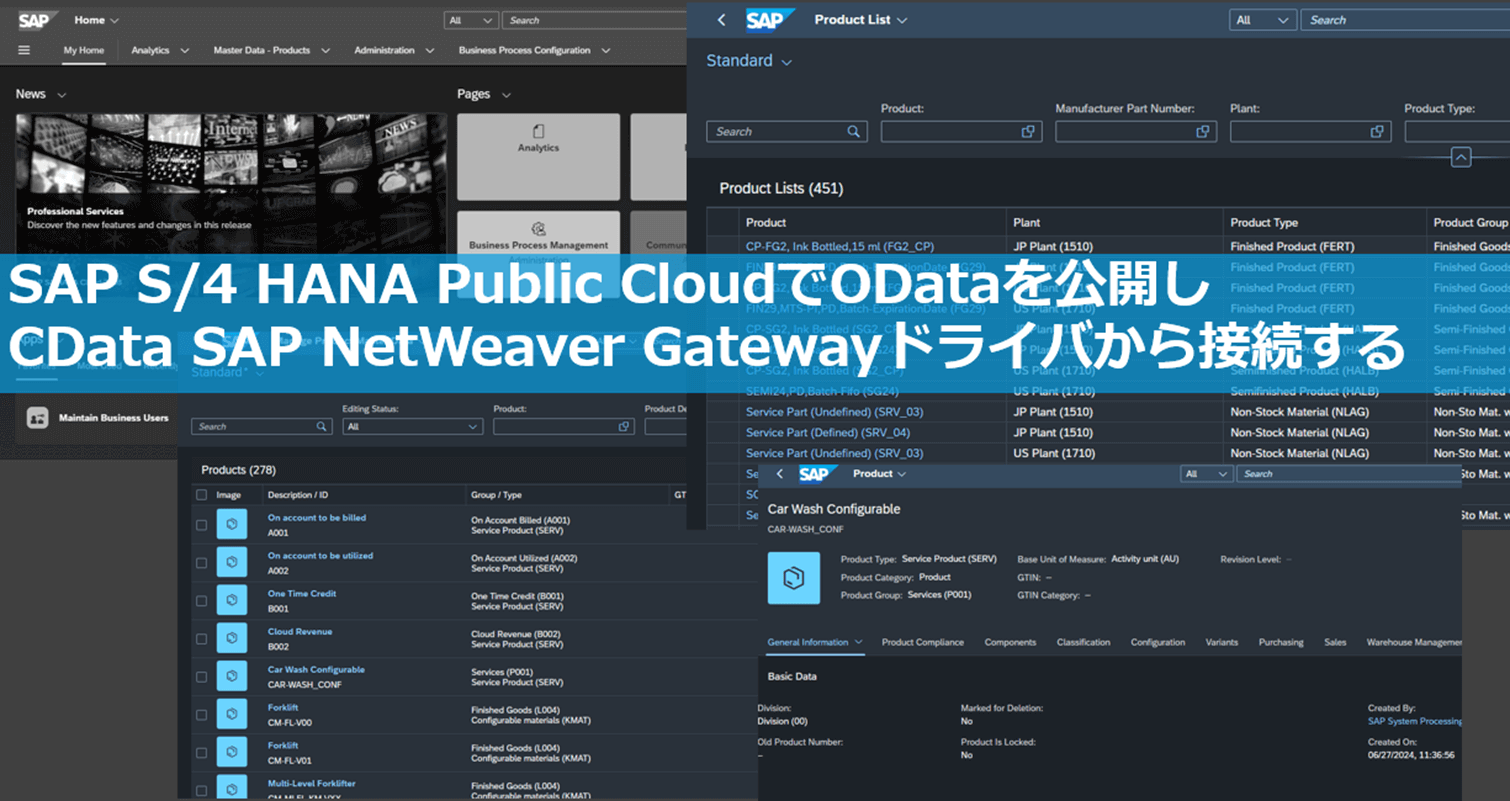Tick the checkbox for Forklift CM-FL-V01

point(202,752)
